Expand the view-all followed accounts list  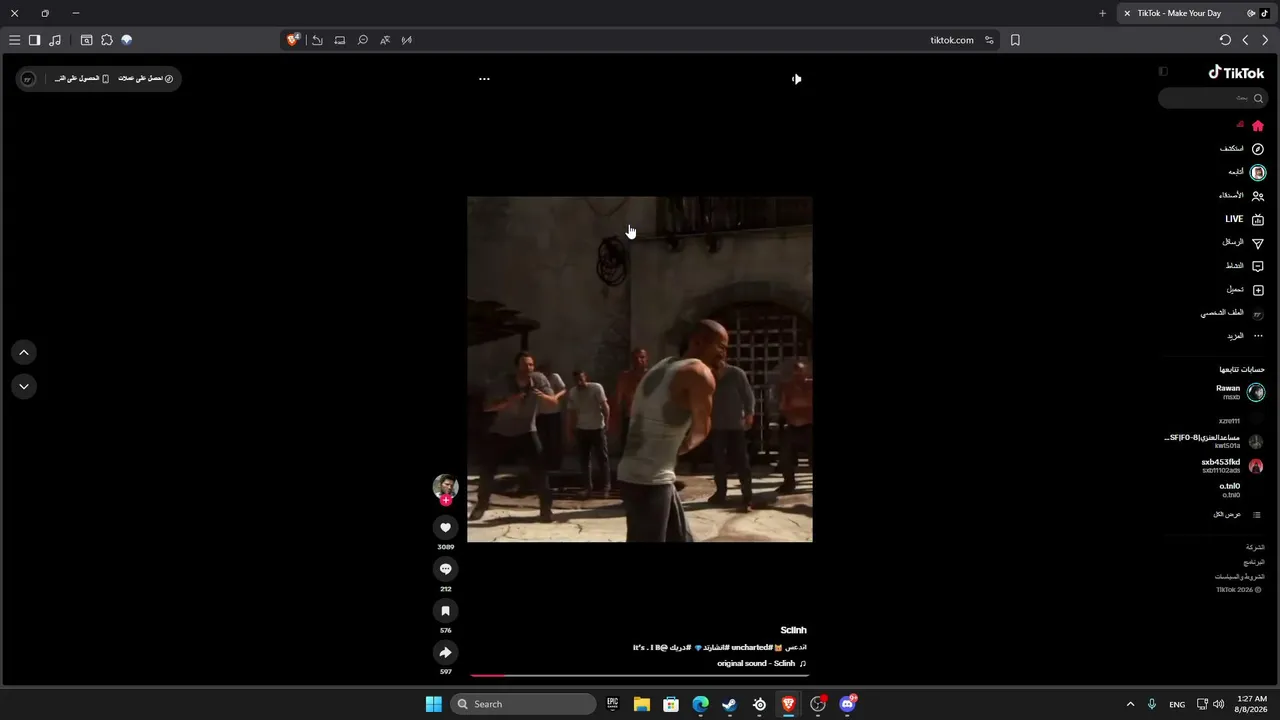click(x=1238, y=514)
